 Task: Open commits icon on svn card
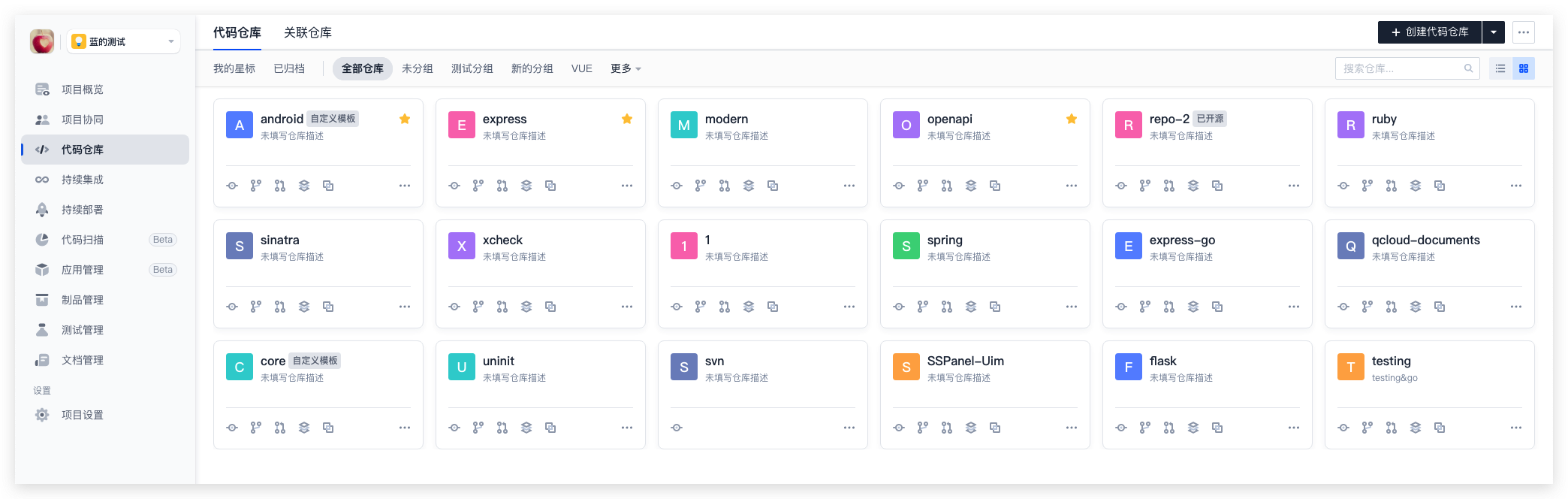pyautogui.click(x=677, y=428)
